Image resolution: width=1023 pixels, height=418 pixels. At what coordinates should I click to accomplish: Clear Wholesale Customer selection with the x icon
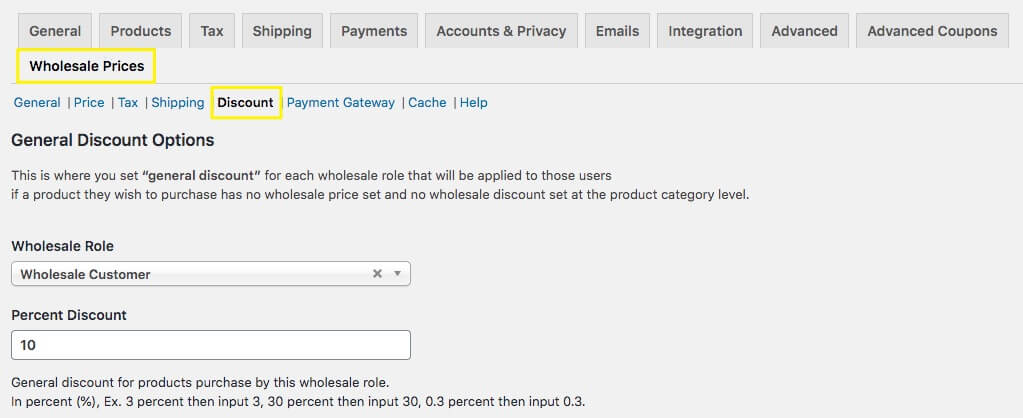377,274
